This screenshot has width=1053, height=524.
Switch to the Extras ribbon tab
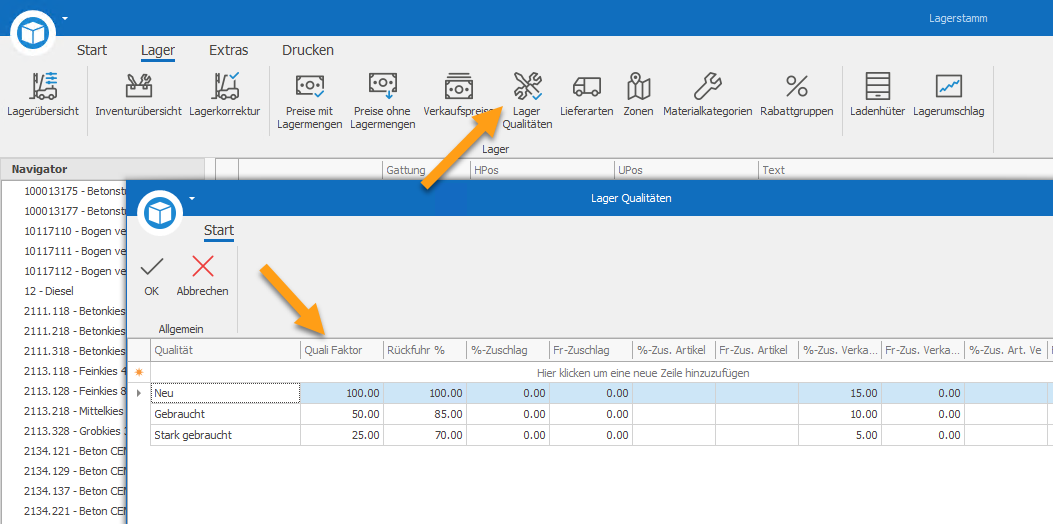tap(228, 50)
